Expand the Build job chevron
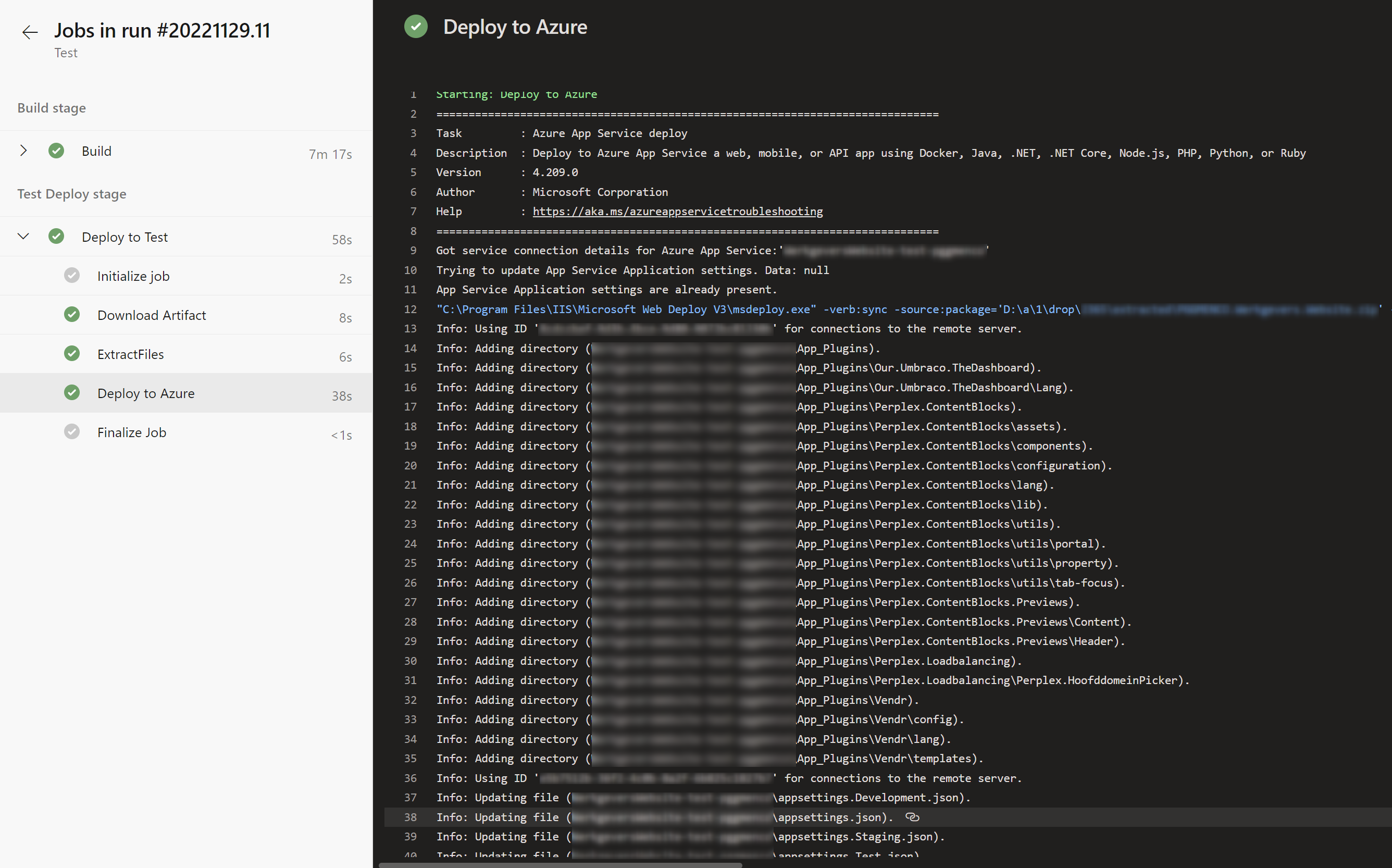Image resolution: width=1392 pixels, height=868 pixels. pos(23,151)
